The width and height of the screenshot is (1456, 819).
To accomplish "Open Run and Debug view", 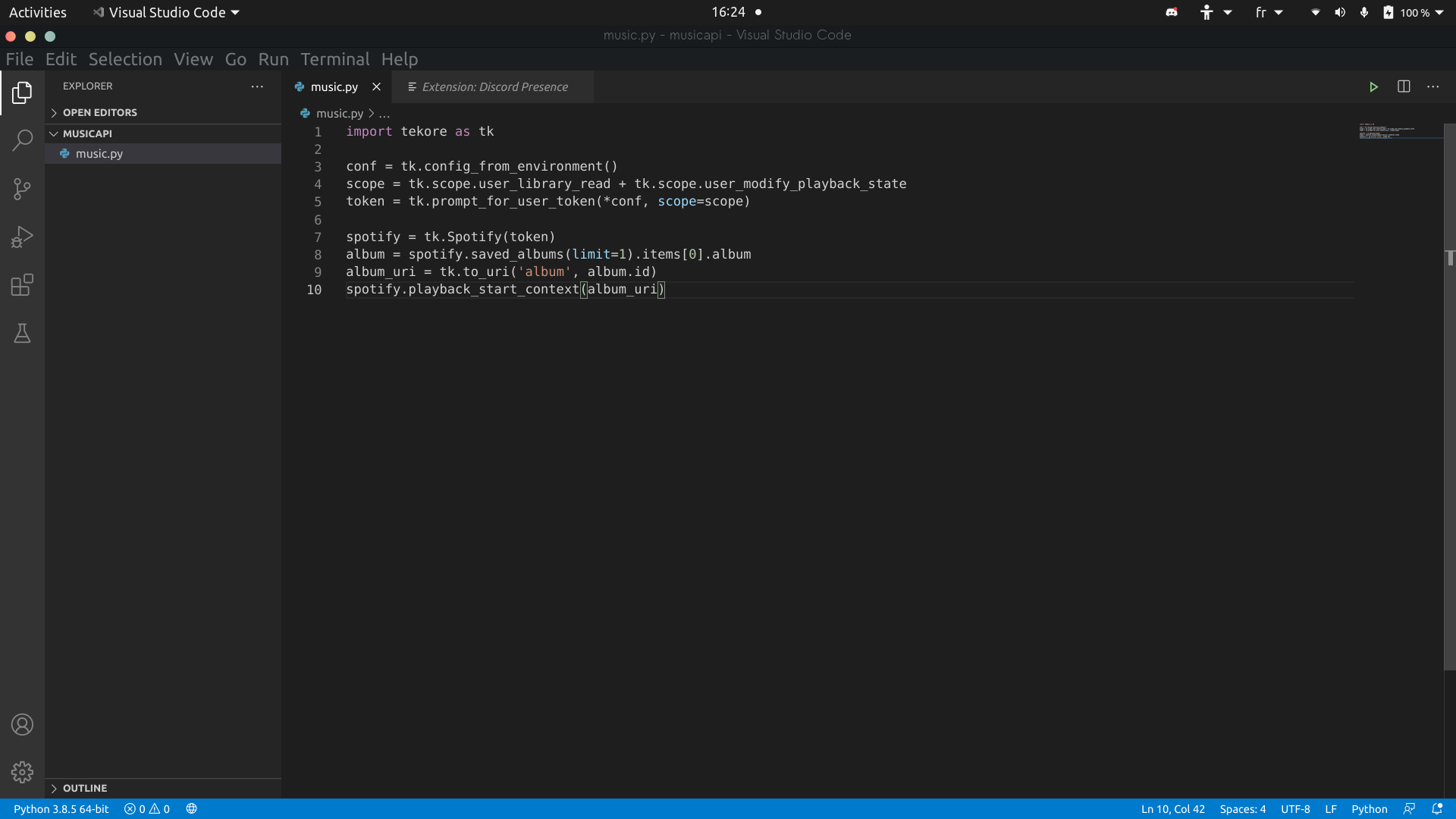I will coord(22,237).
